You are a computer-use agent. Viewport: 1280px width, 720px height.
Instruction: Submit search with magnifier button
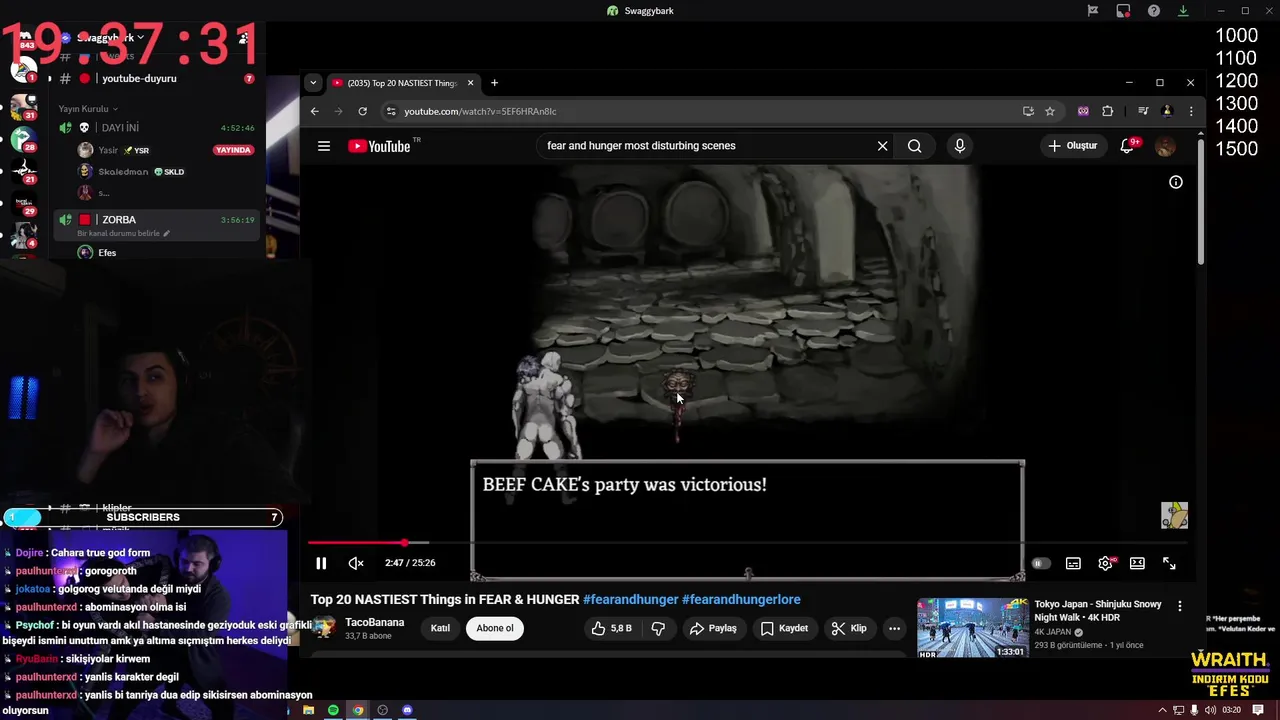[914, 146]
